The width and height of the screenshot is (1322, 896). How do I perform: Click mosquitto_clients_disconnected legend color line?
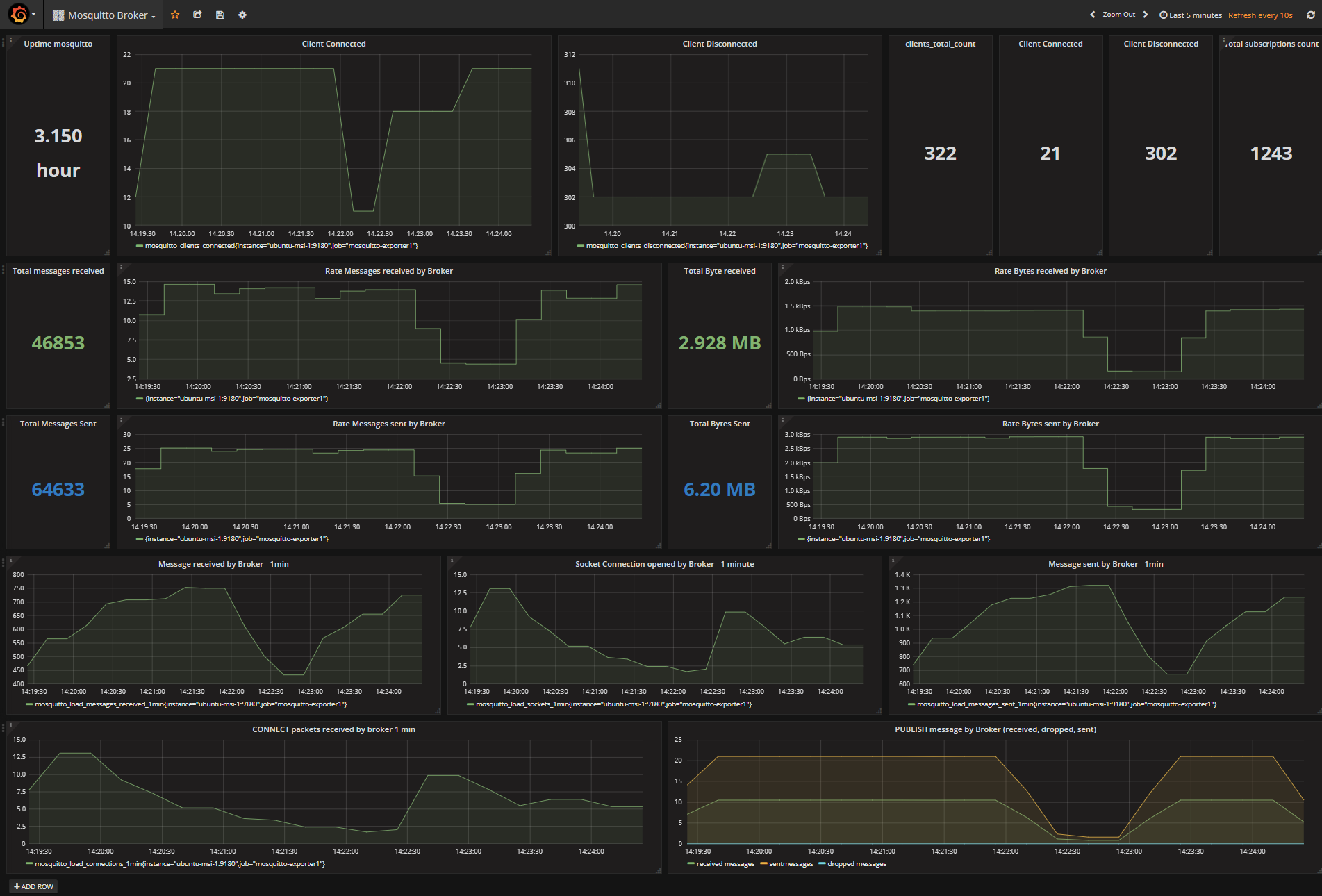580,246
